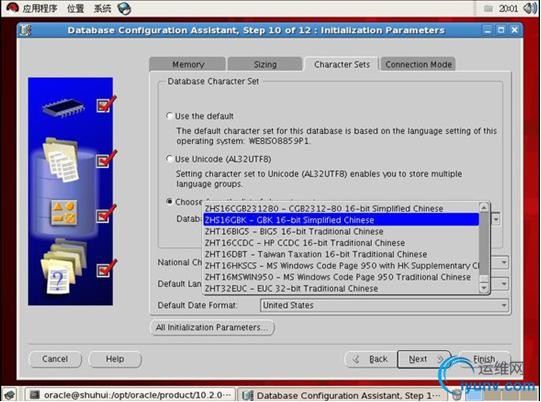
Task: Click All Initialization Parameters button
Action: coord(212,327)
